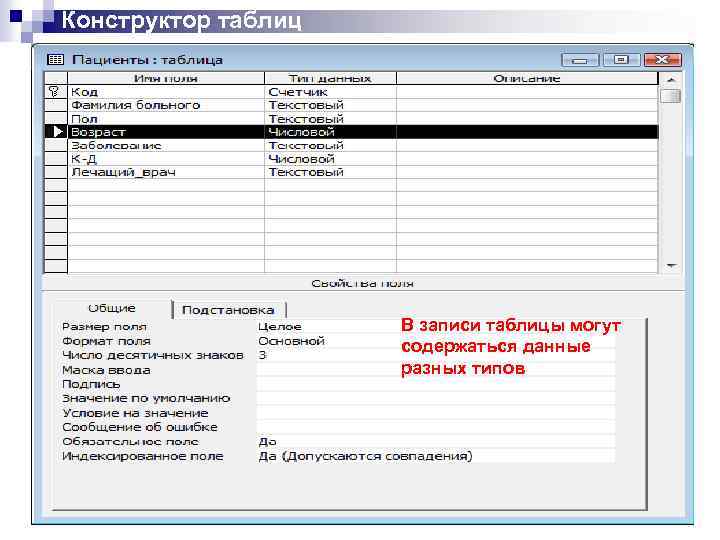Click the Индексированное поле value field
720x540 pixels.
tap(435, 456)
